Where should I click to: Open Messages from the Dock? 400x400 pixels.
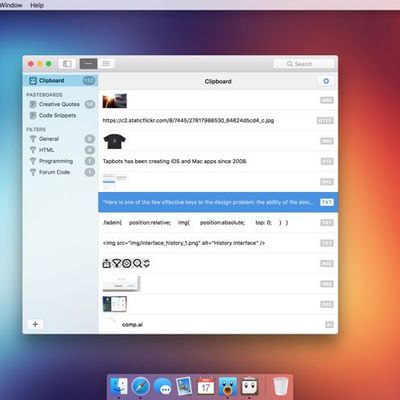[x=163, y=387]
